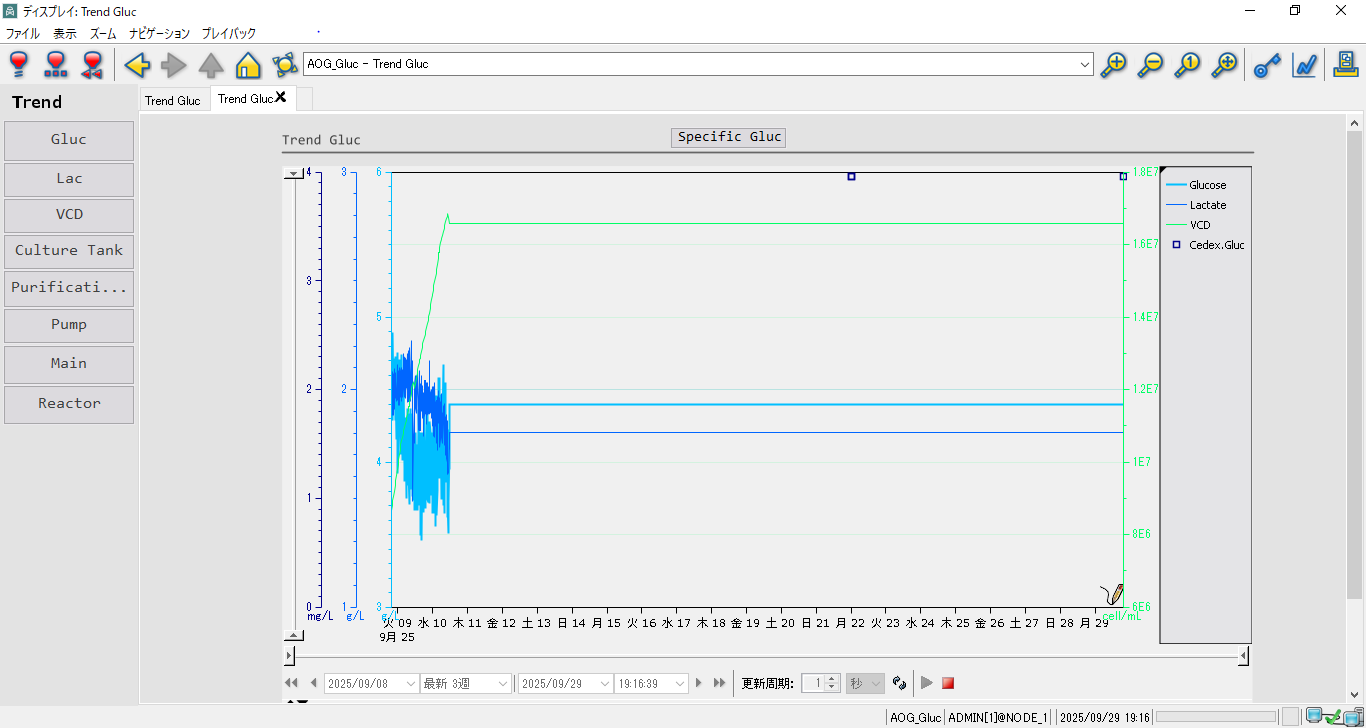Increase the 更新周期 stepper value
This screenshot has height=728, width=1366.
coord(832,679)
